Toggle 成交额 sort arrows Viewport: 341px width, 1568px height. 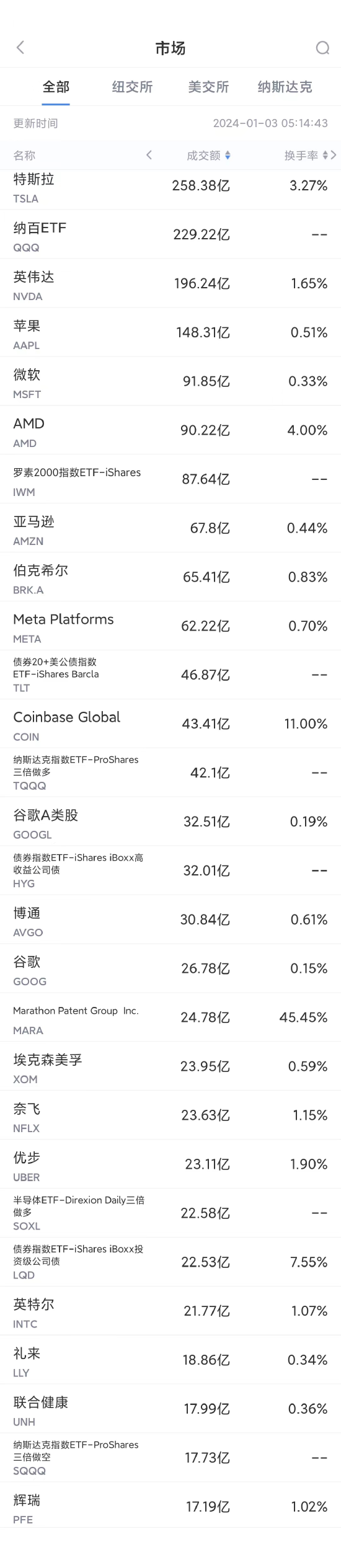coord(228,156)
